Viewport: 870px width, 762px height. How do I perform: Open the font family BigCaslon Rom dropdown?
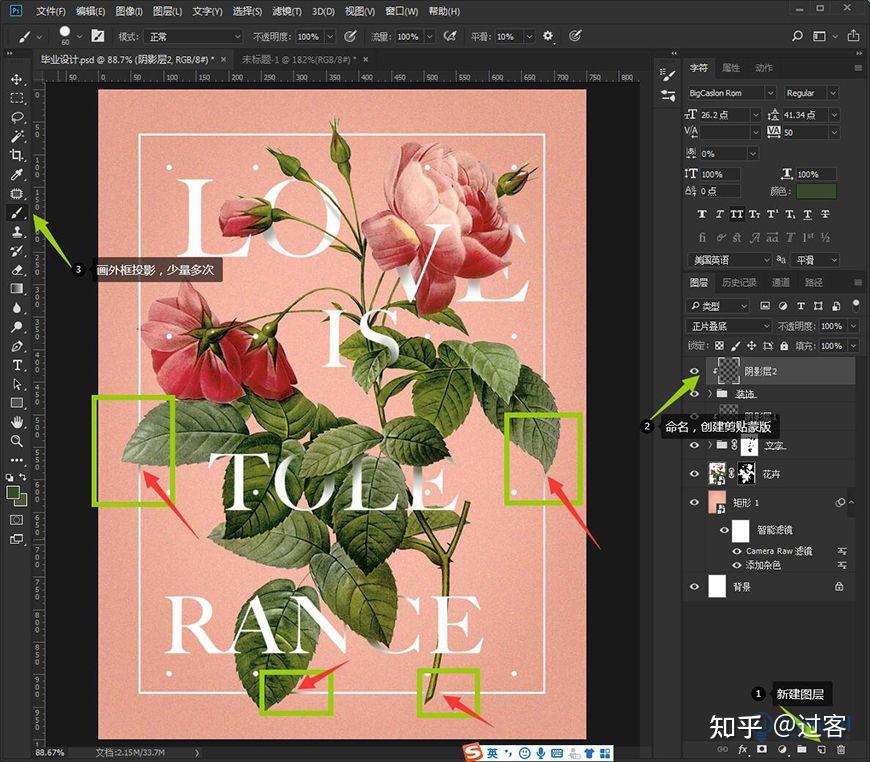point(731,93)
